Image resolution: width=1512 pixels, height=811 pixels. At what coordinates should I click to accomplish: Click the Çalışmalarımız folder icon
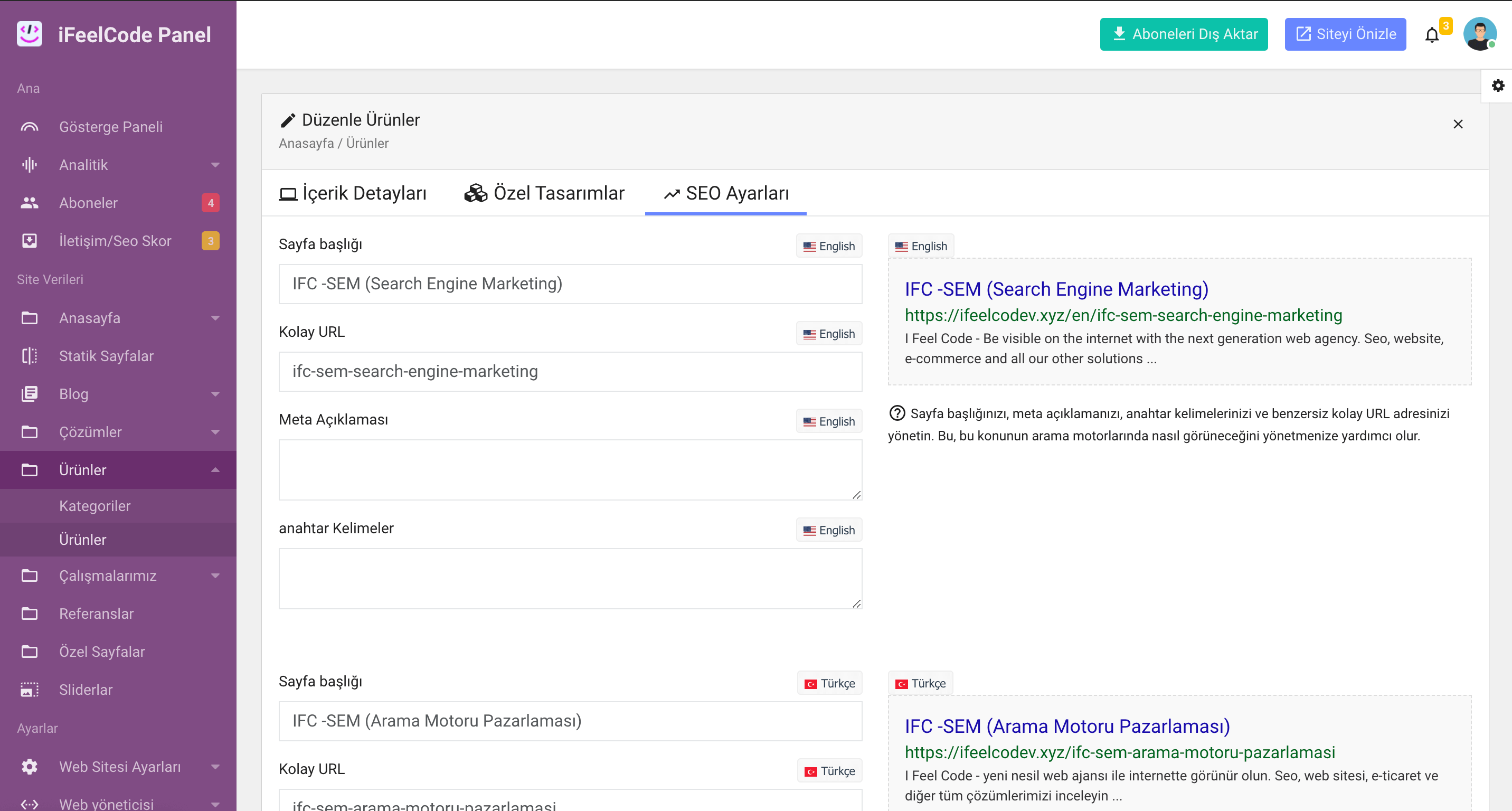click(30, 576)
